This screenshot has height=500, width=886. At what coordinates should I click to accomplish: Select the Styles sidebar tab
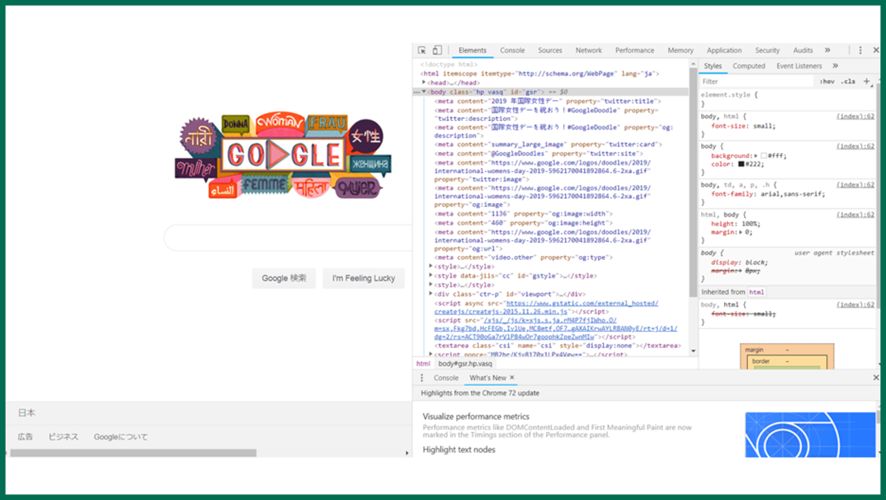[713, 66]
